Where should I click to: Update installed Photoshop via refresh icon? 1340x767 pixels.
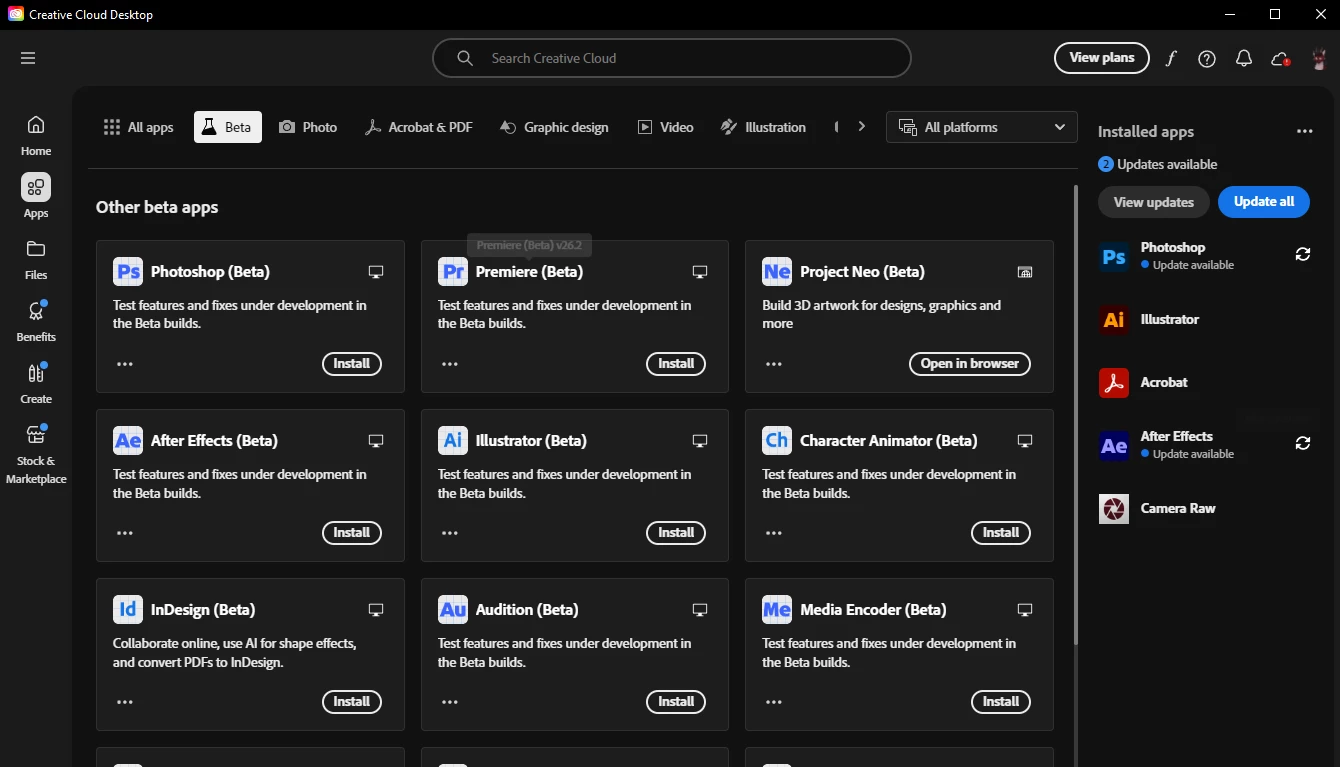tap(1303, 255)
